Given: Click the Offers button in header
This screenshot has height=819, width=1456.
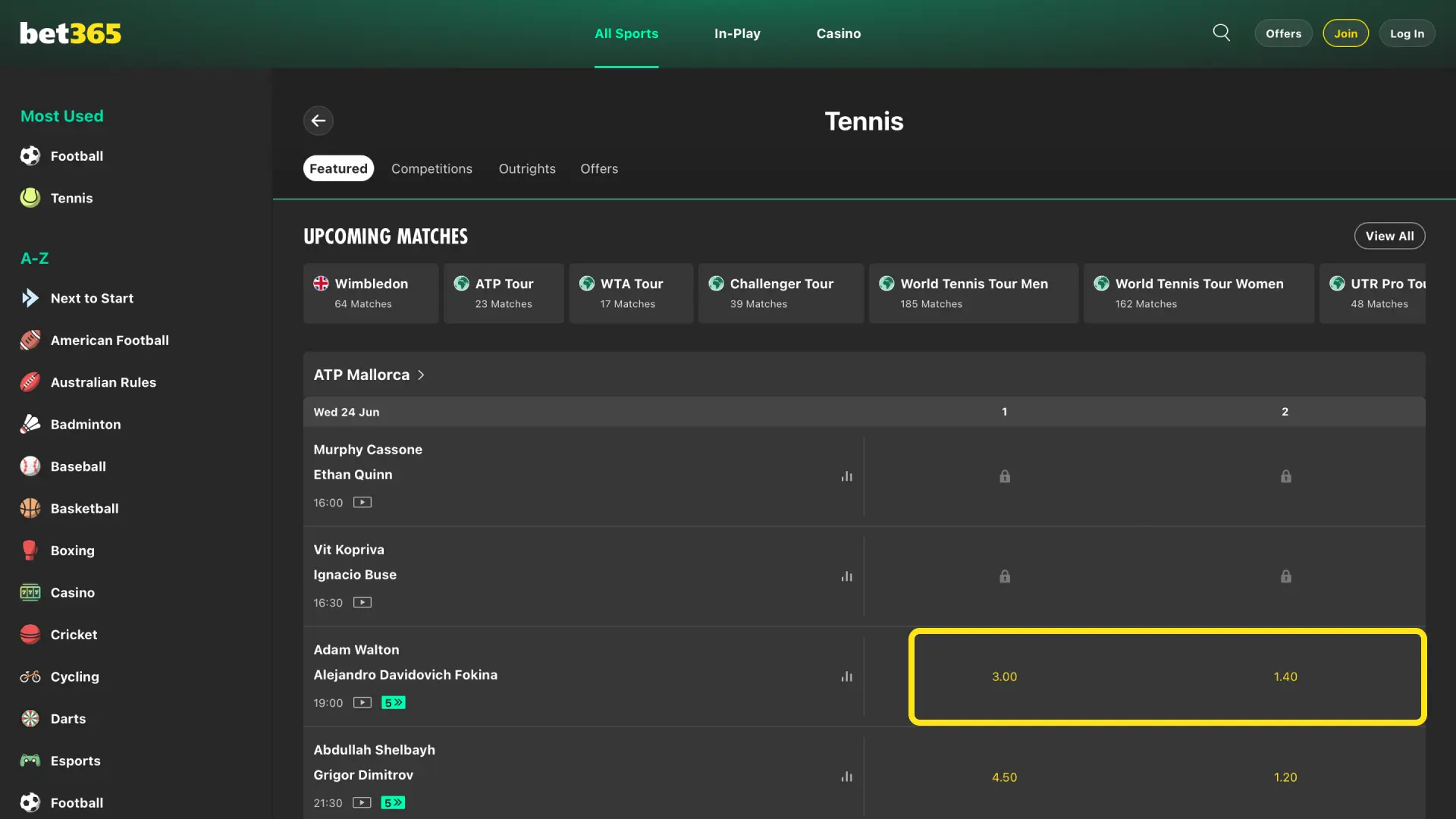Looking at the screenshot, I should point(1283,33).
